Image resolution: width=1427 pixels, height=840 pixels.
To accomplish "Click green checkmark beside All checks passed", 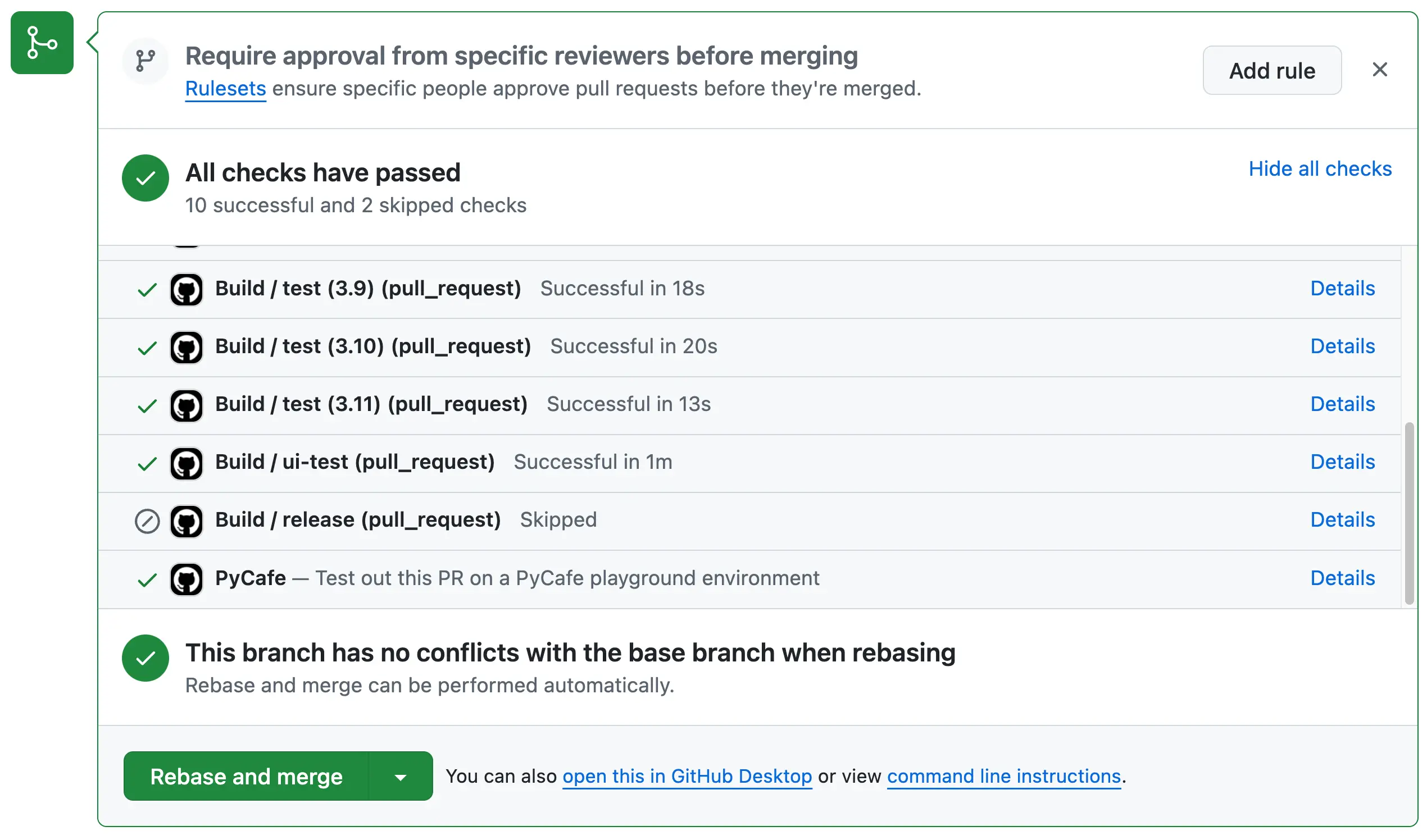I will tap(146, 179).
